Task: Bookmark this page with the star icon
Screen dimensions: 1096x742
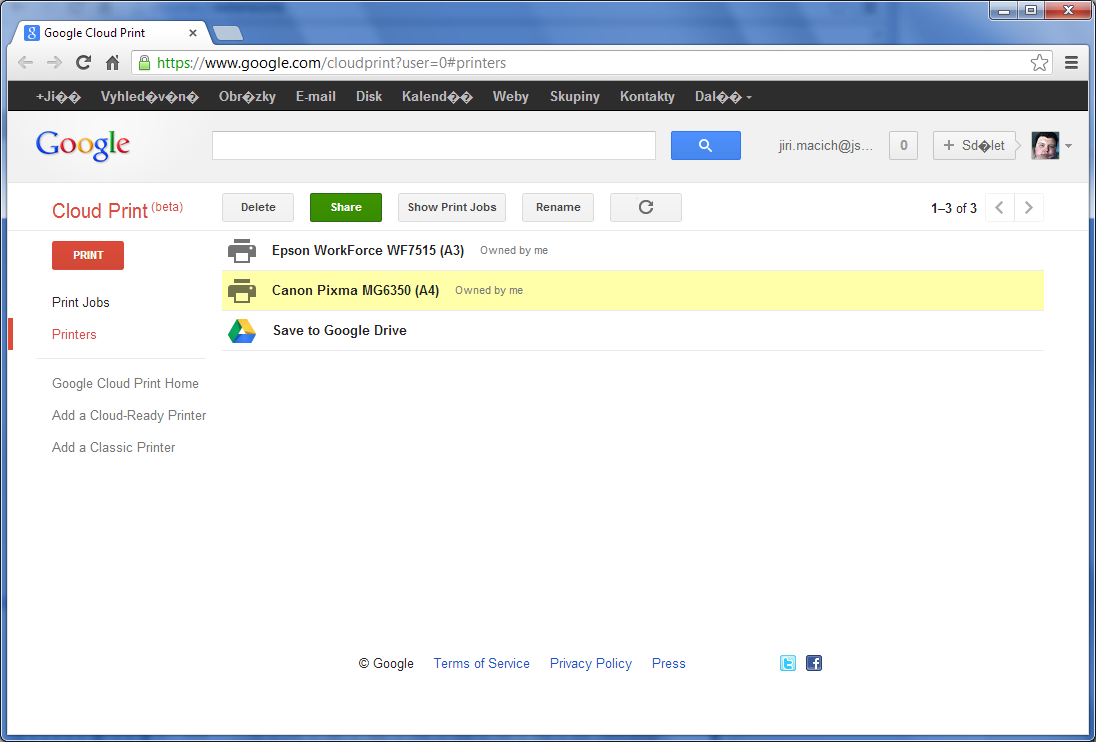Action: point(1039,63)
